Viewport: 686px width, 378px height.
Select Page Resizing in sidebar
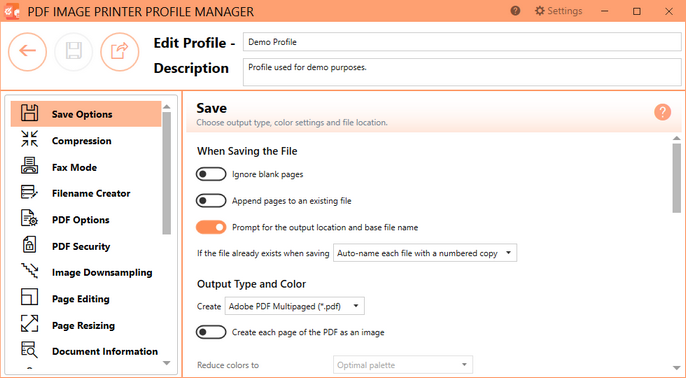click(86, 325)
